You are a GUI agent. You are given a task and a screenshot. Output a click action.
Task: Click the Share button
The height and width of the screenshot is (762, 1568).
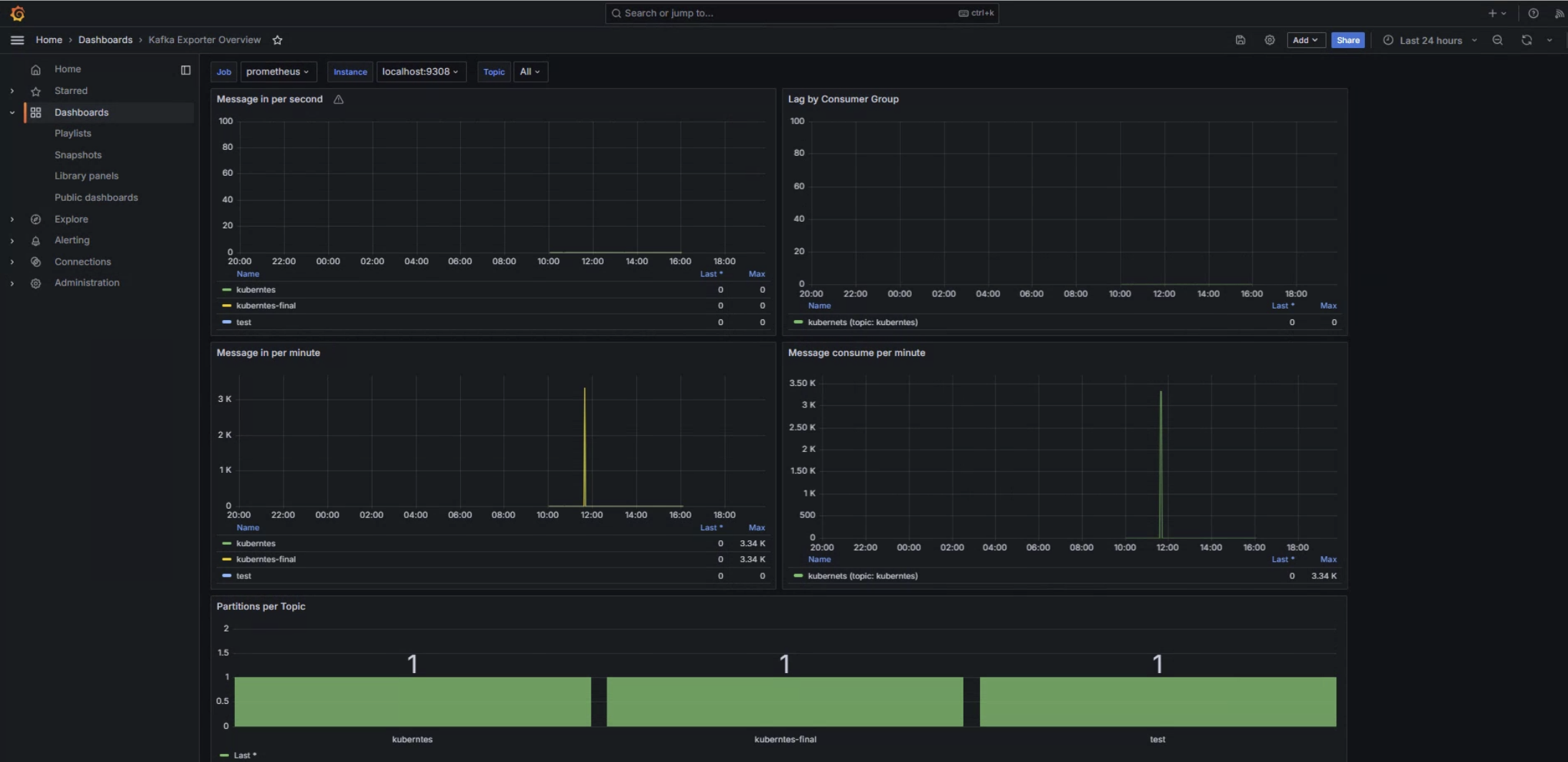[1348, 40]
